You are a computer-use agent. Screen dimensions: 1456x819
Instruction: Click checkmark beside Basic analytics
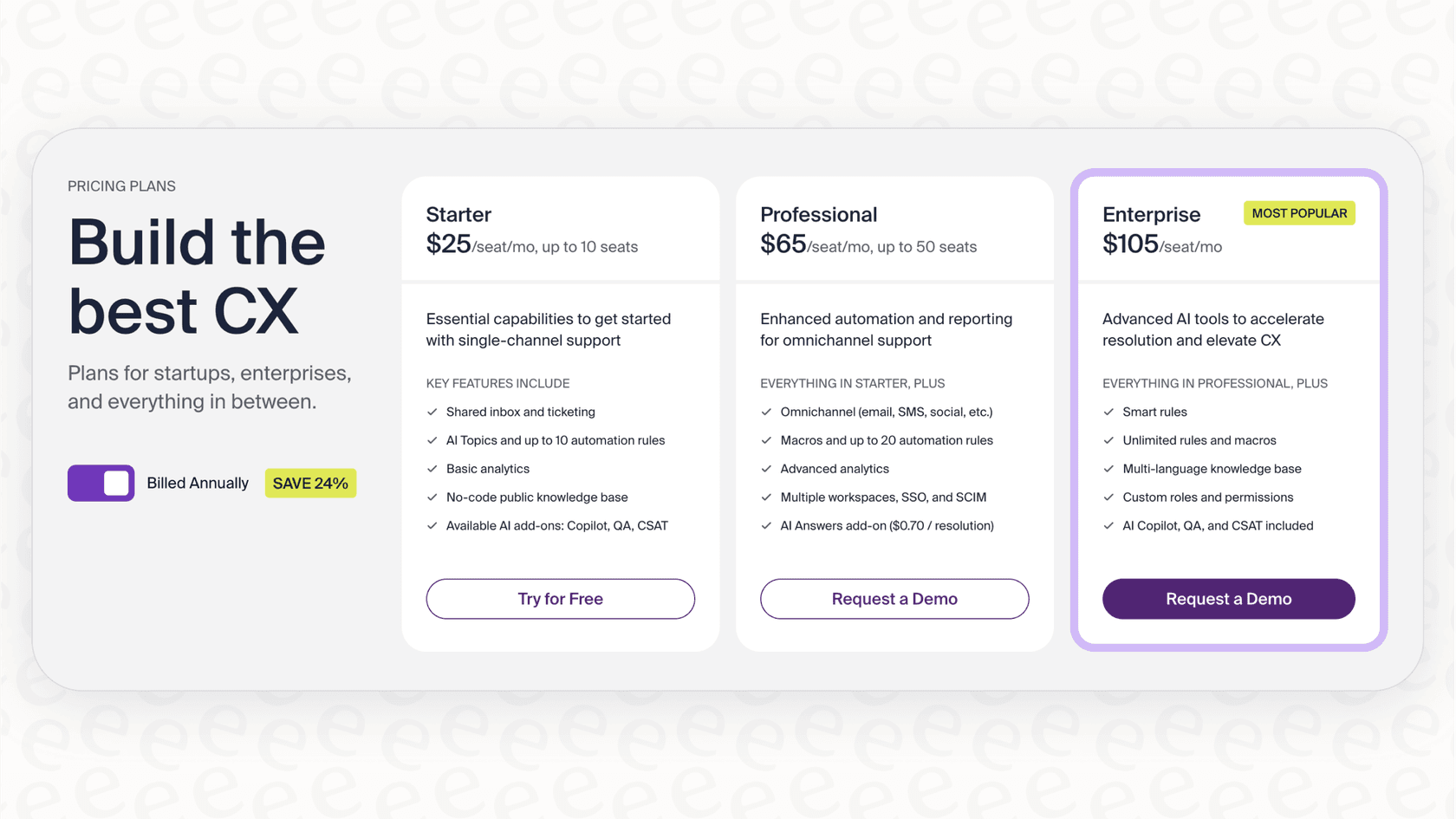(432, 469)
